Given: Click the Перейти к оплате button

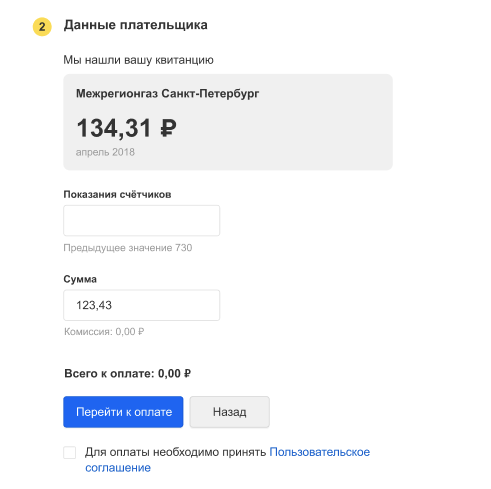Looking at the screenshot, I should point(123,412).
